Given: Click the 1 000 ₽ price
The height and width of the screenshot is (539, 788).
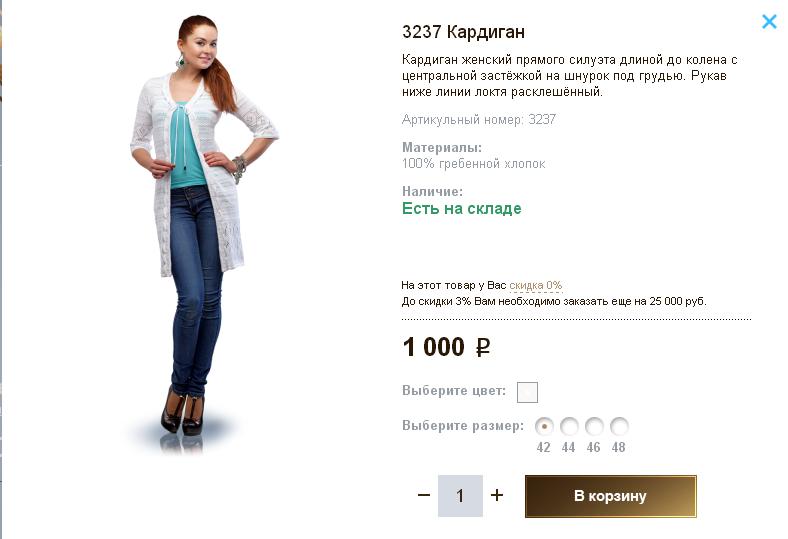Looking at the screenshot, I should click(x=446, y=347).
